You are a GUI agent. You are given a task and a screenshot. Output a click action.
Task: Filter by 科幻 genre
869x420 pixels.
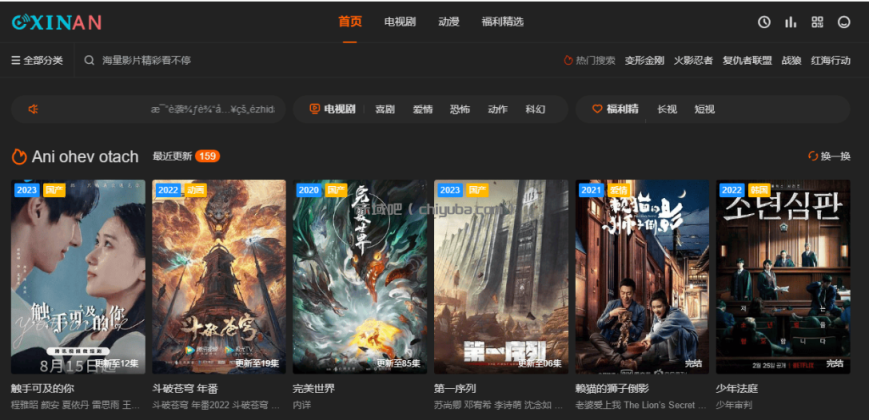(535, 109)
